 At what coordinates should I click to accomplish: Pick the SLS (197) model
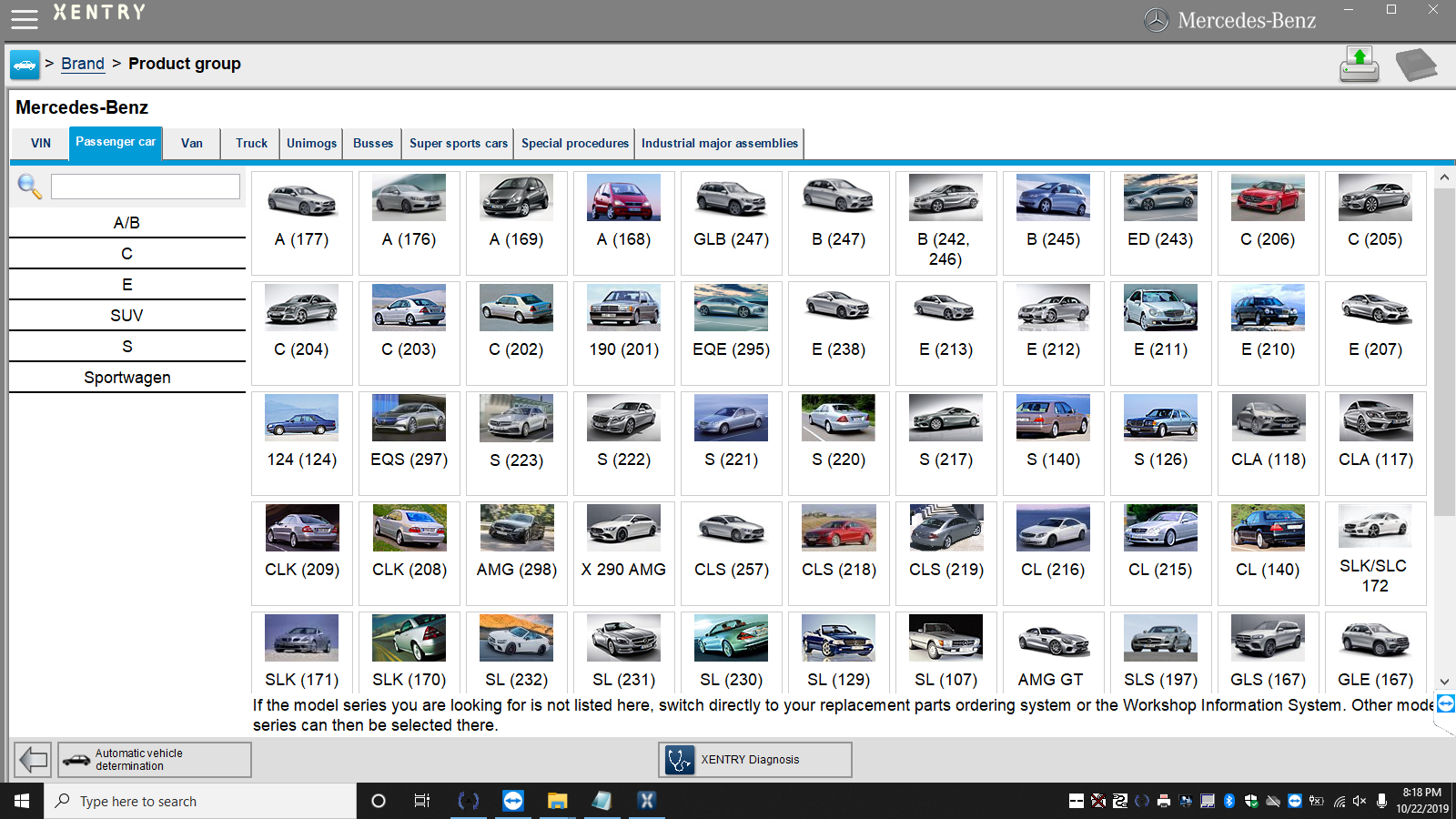(x=1161, y=652)
